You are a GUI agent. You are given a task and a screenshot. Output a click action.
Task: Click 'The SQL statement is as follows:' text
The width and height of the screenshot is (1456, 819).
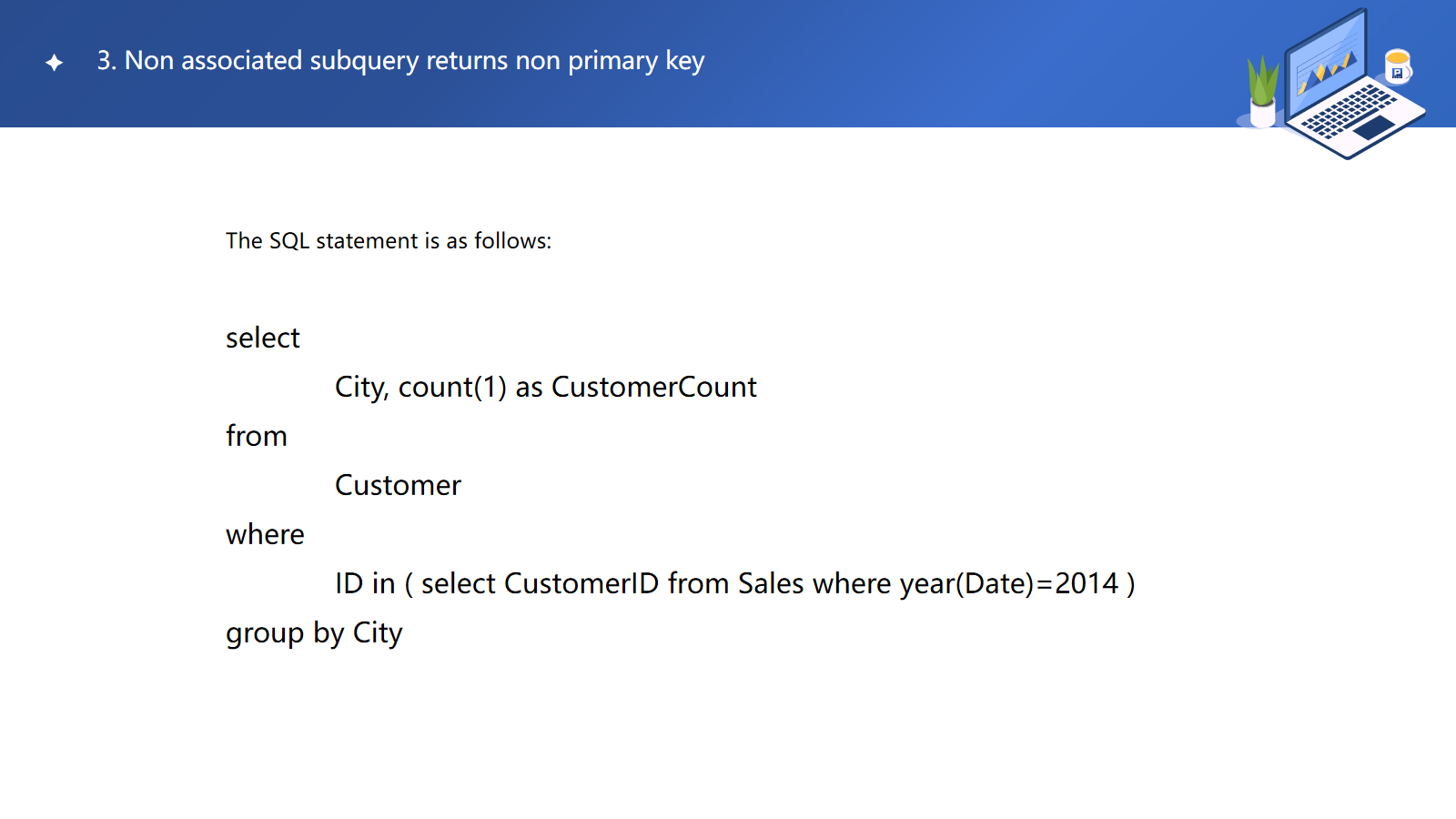389,241
